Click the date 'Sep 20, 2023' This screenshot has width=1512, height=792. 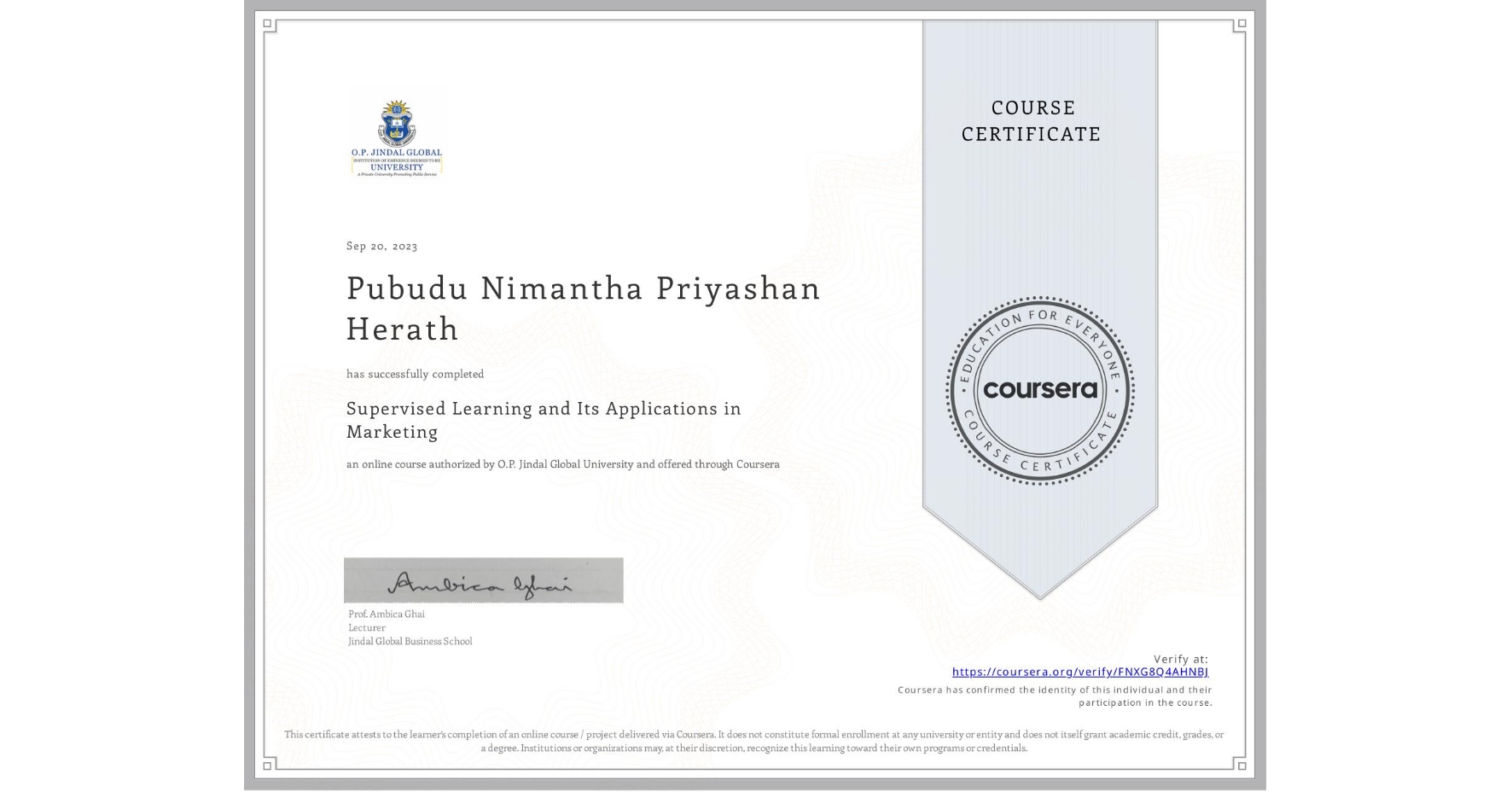381,246
